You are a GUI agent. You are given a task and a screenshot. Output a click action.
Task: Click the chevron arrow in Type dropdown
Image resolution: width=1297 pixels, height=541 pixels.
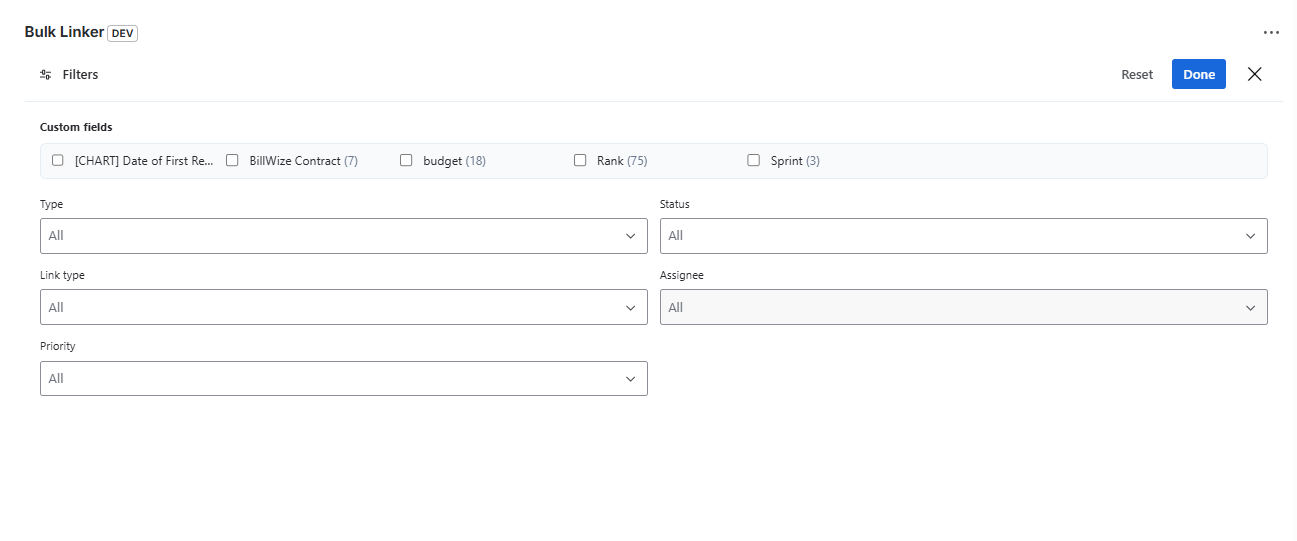point(630,236)
